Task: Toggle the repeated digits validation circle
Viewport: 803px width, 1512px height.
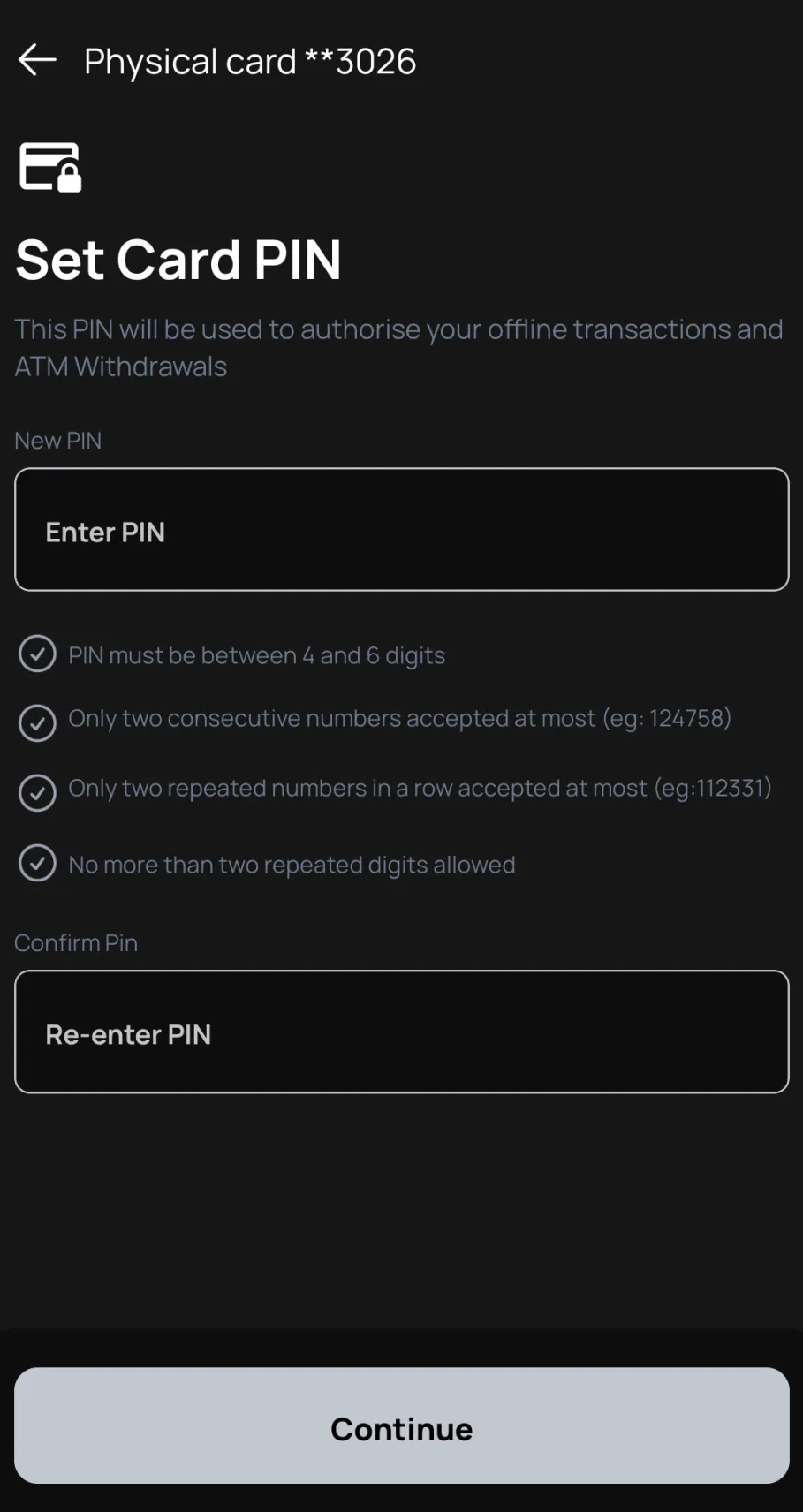Action: coord(37,863)
